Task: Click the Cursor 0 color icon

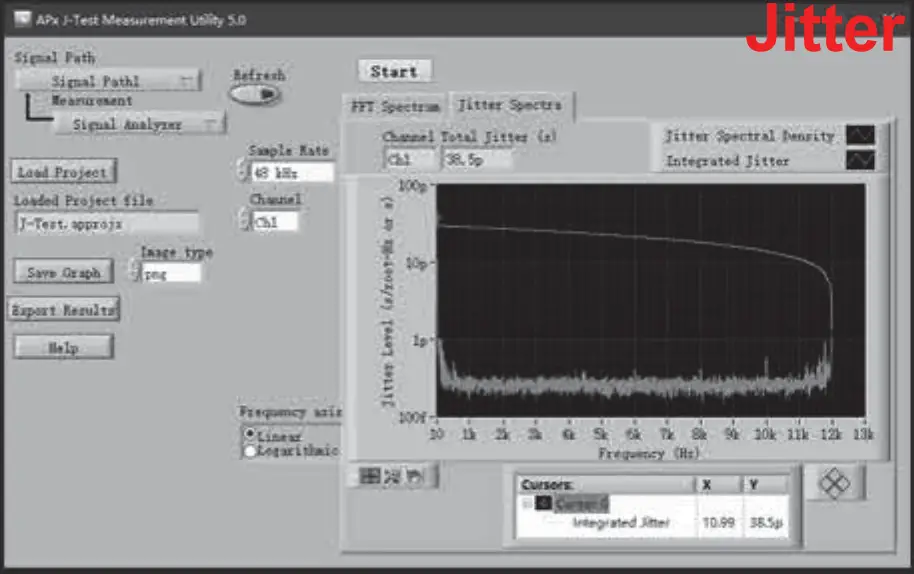Action: tap(543, 503)
